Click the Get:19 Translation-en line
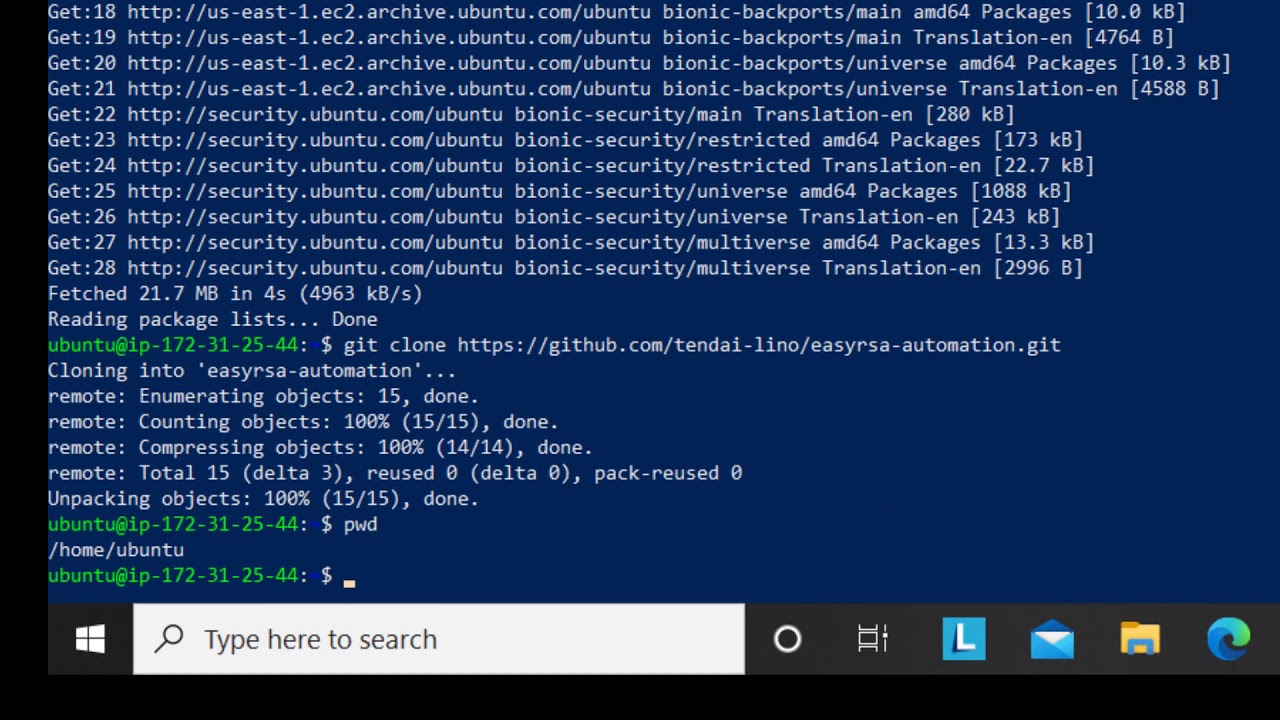The width and height of the screenshot is (1280, 720). click(x=611, y=38)
